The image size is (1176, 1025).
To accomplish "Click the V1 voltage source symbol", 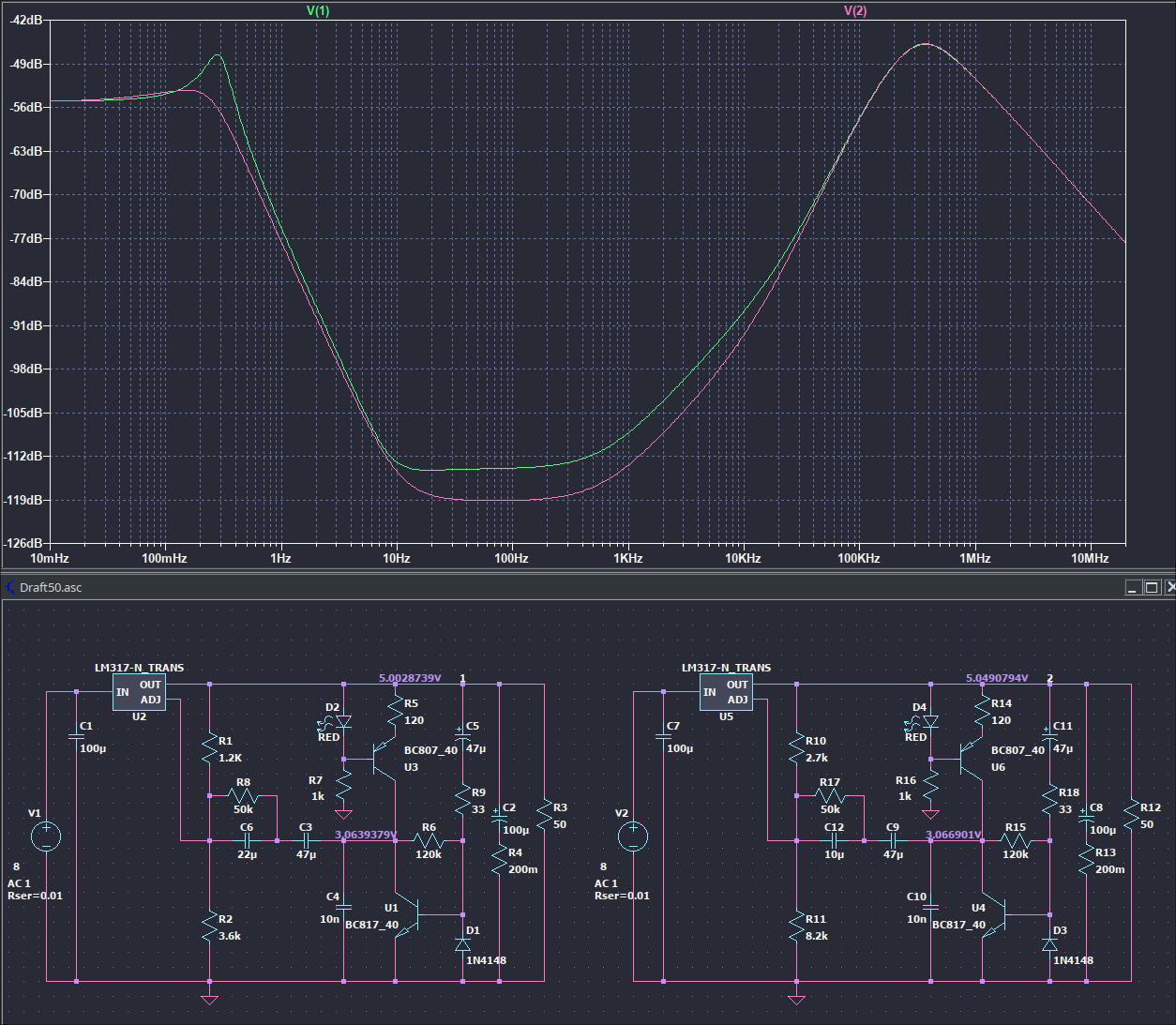I will coord(46,837).
